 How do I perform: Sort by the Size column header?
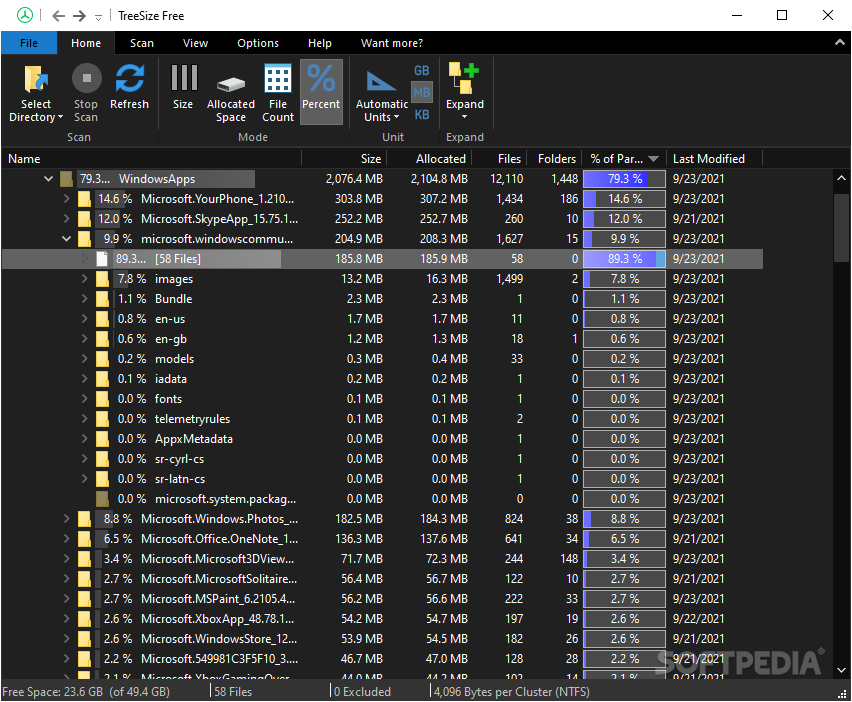(x=344, y=159)
